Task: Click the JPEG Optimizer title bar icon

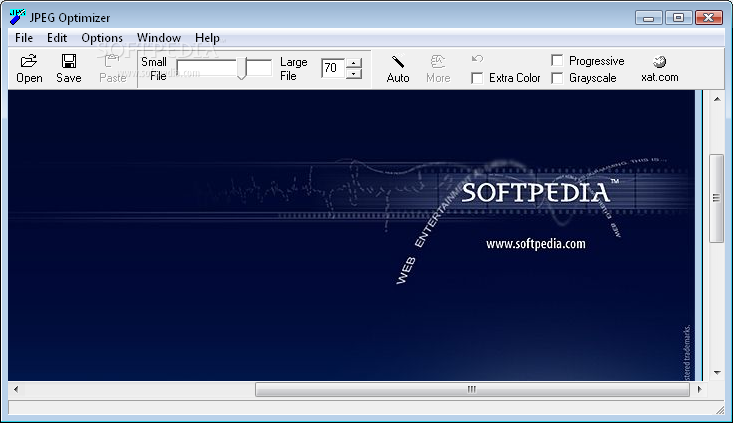Action: (x=17, y=17)
